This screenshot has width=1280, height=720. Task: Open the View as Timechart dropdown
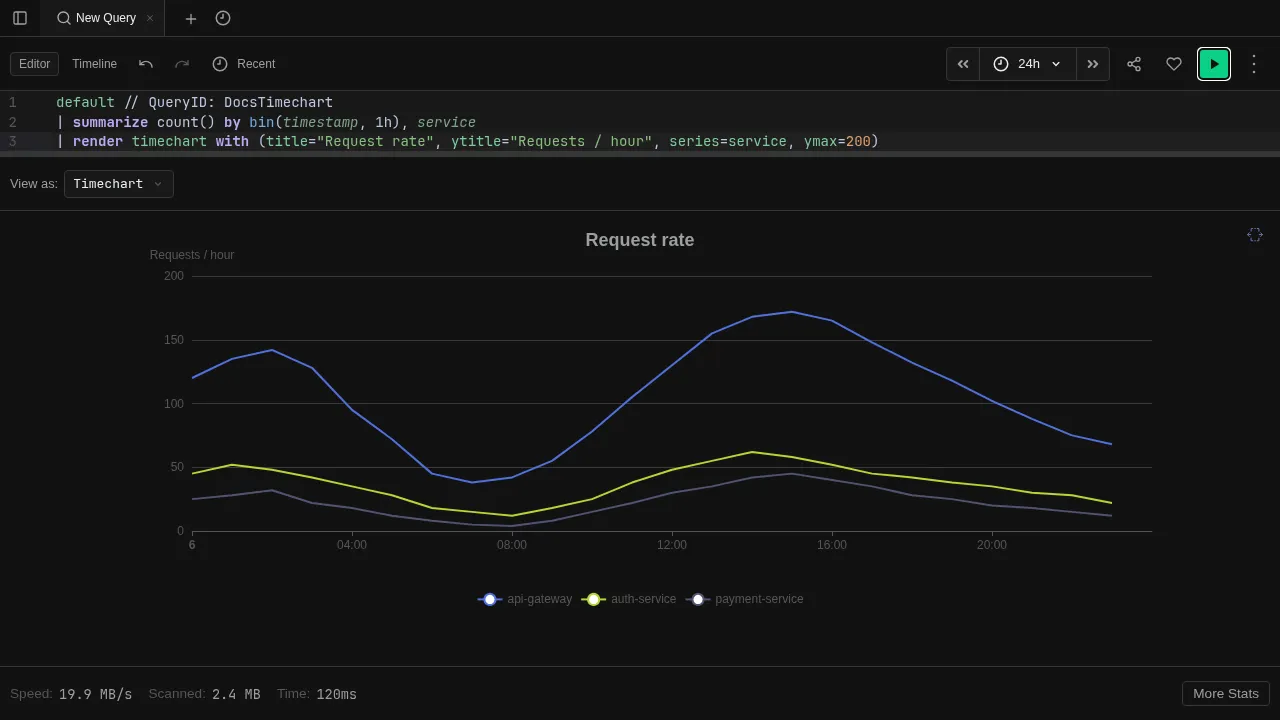119,184
